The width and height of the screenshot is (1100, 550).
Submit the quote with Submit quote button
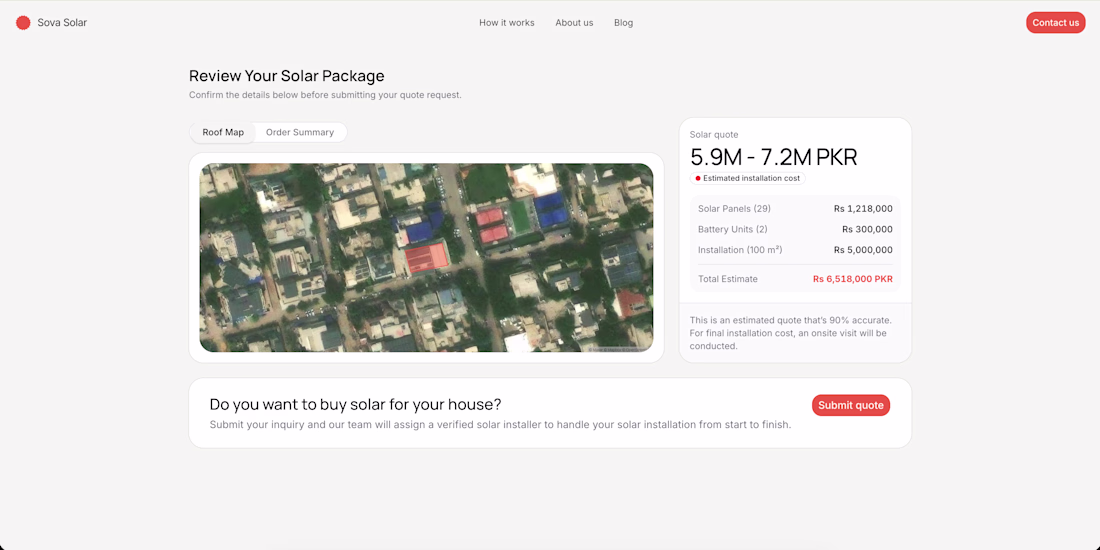[851, 405]
